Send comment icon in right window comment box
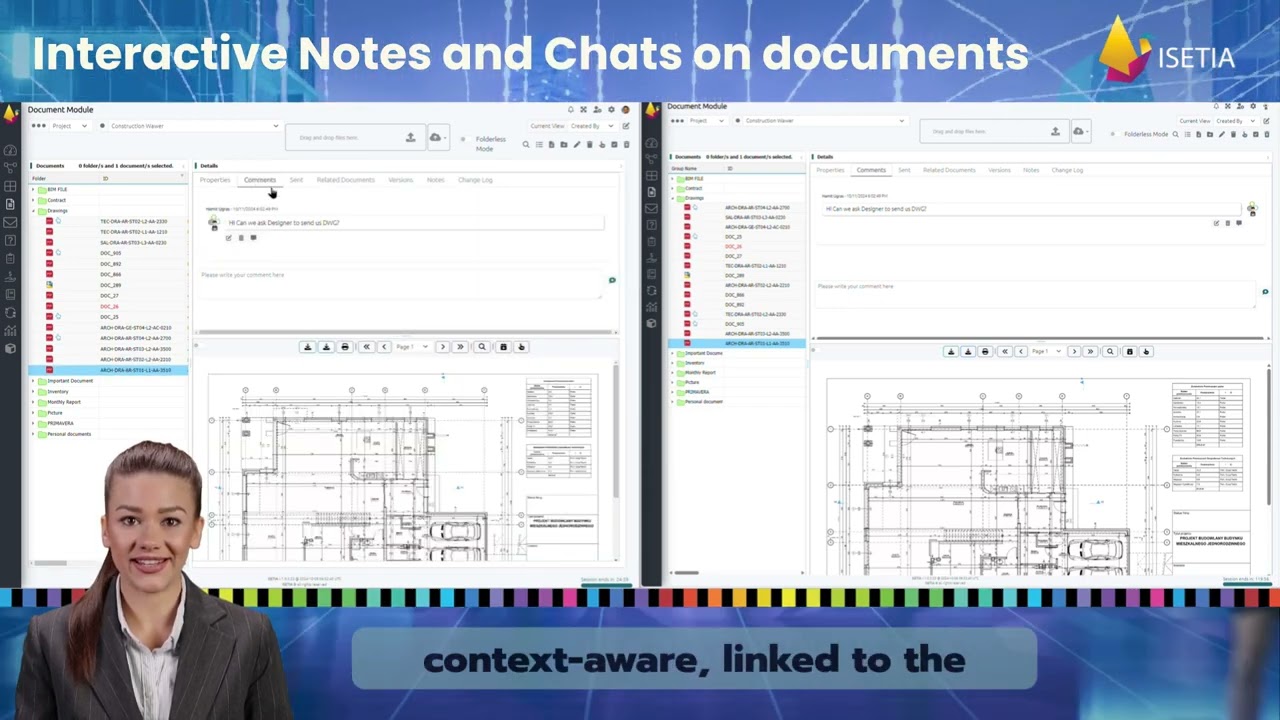The height and width of the screenshot is (720, 1280). (1265, 292)
